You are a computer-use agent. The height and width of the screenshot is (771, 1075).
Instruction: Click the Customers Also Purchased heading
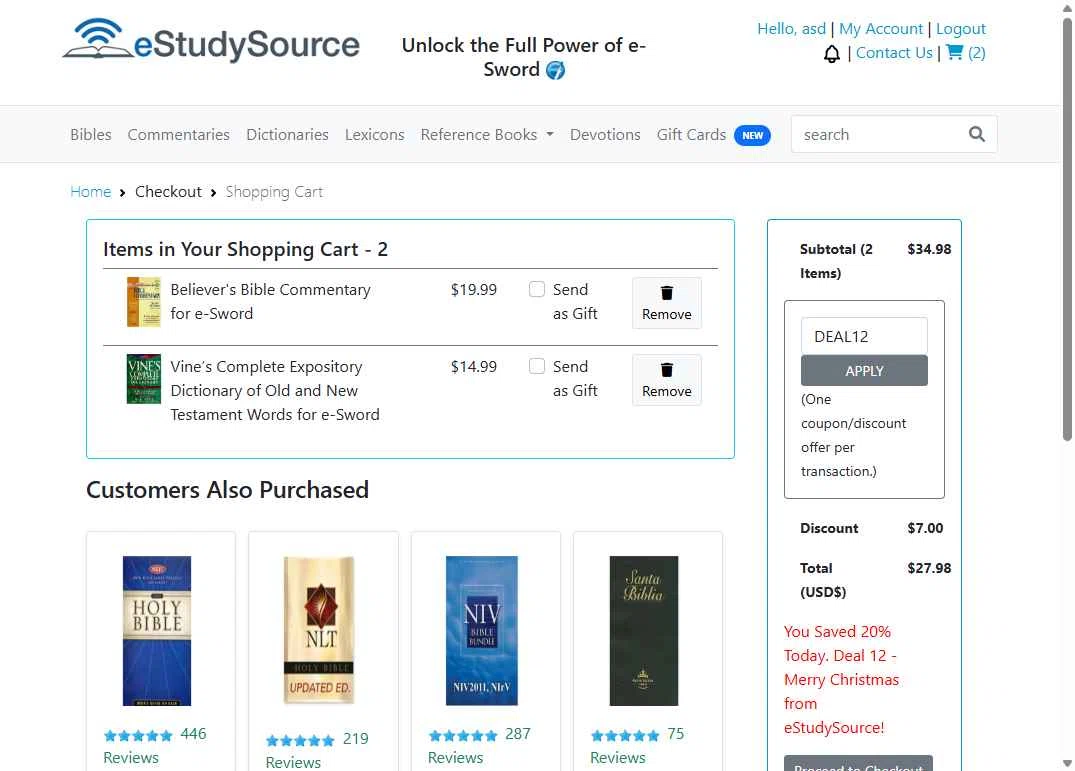(228, 490)
